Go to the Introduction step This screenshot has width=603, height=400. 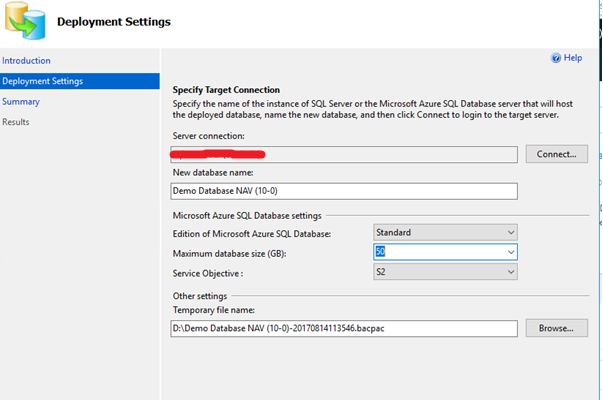pos(26,61)
